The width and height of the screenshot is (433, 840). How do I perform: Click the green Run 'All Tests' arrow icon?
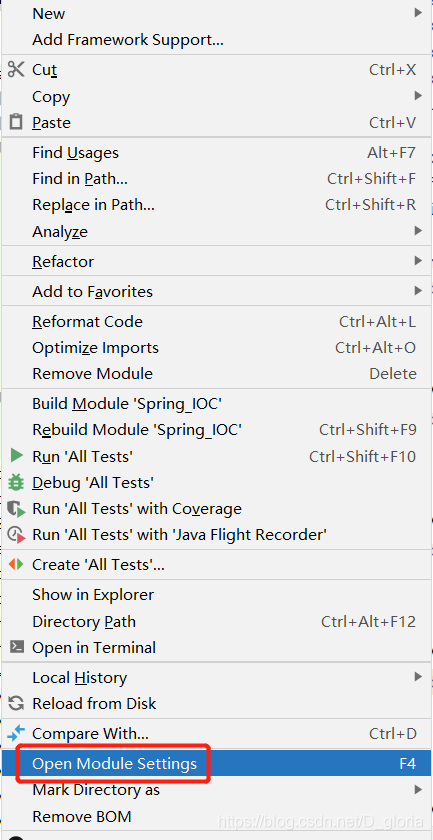point(17,456)
